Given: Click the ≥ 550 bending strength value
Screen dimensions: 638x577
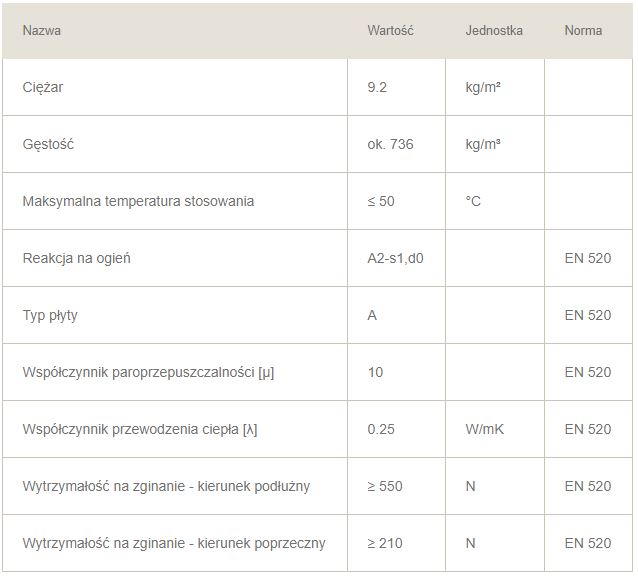Looking at the screenshot, I should (x=385, y=486).
